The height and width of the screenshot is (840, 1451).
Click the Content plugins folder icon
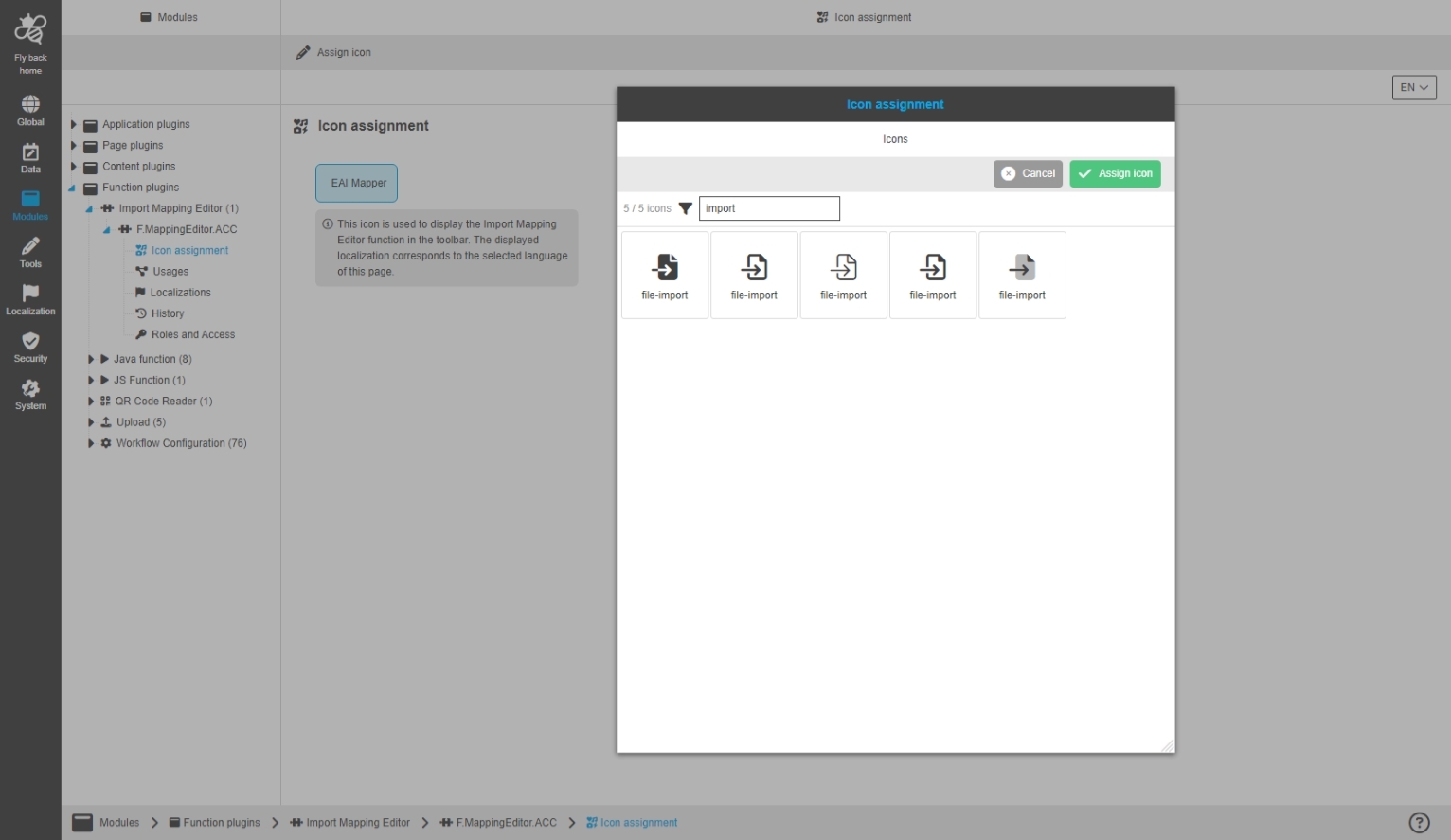coord(91,167)
